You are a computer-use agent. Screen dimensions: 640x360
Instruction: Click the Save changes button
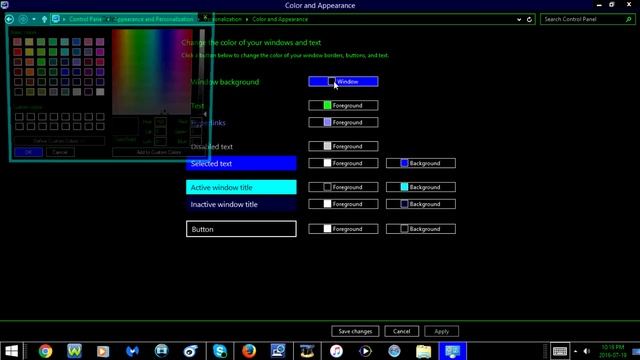(355, 331)
